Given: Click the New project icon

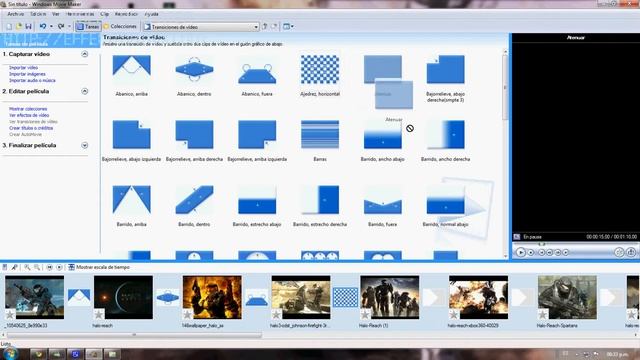Looking at the screenshot, I should pos(9,27).
